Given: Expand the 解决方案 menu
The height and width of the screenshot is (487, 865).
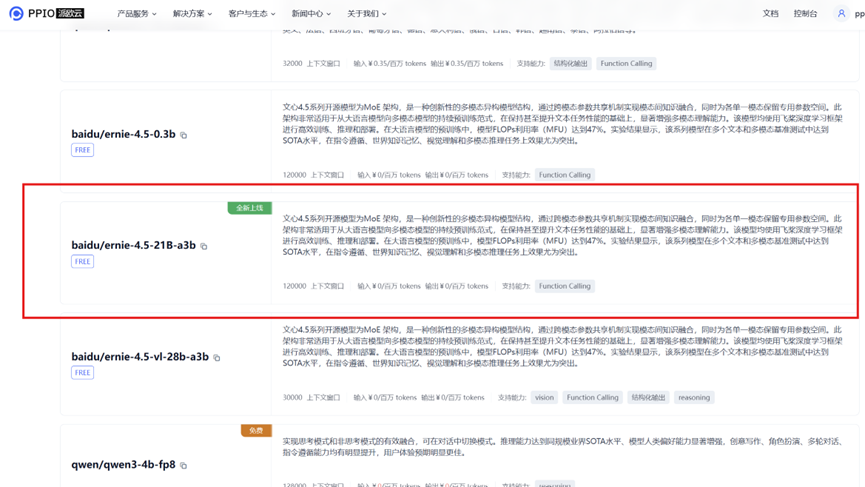Looking at the screenshot, I should pyautogui.click(x=192, y=14).
